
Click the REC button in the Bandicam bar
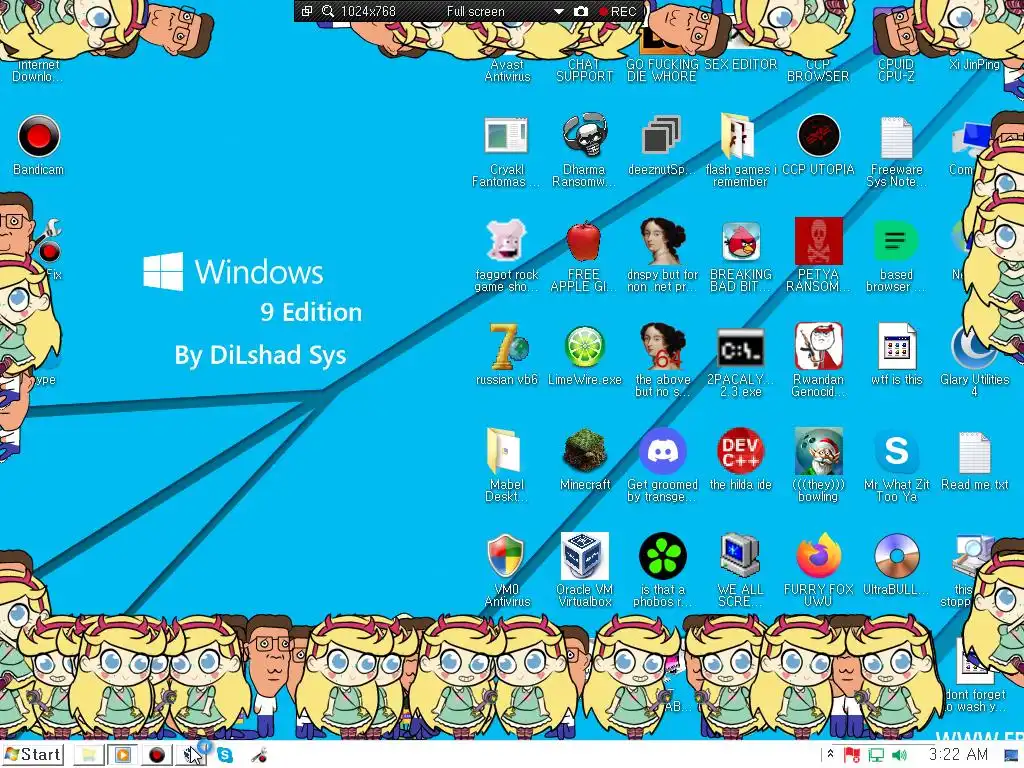coord(618,11)
